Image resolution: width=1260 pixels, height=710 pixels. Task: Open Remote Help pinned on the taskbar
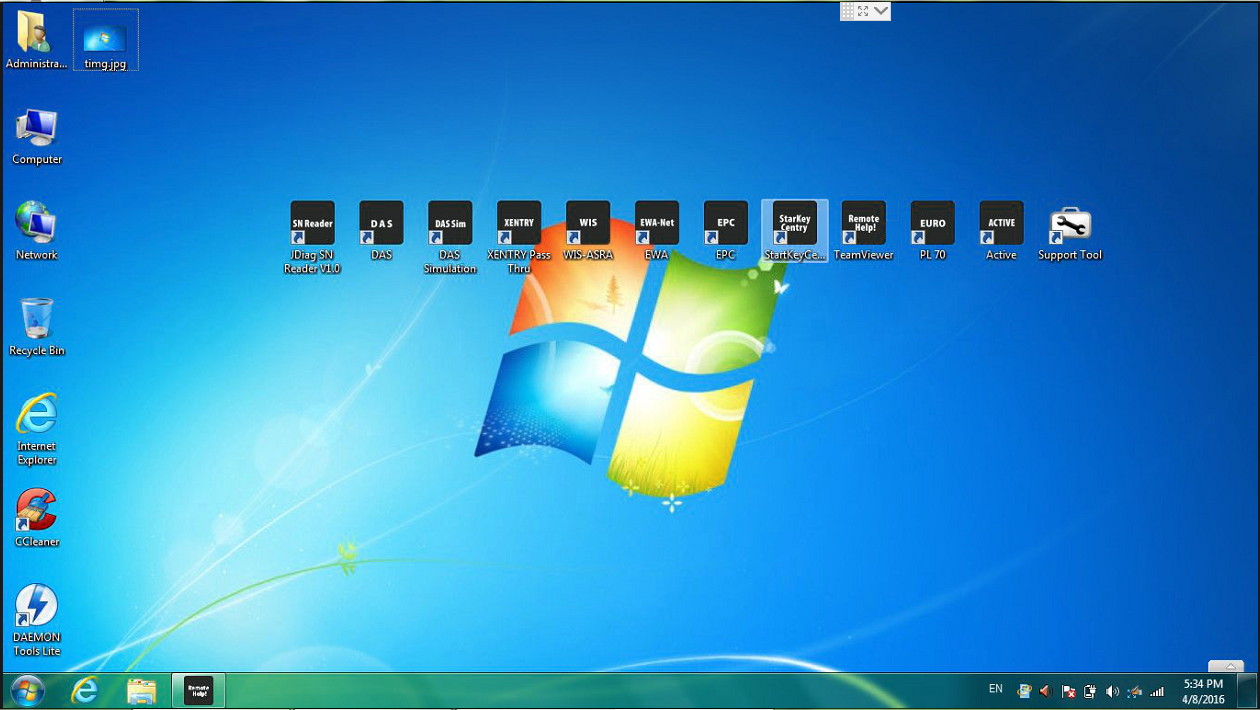[x=198, y=690]
